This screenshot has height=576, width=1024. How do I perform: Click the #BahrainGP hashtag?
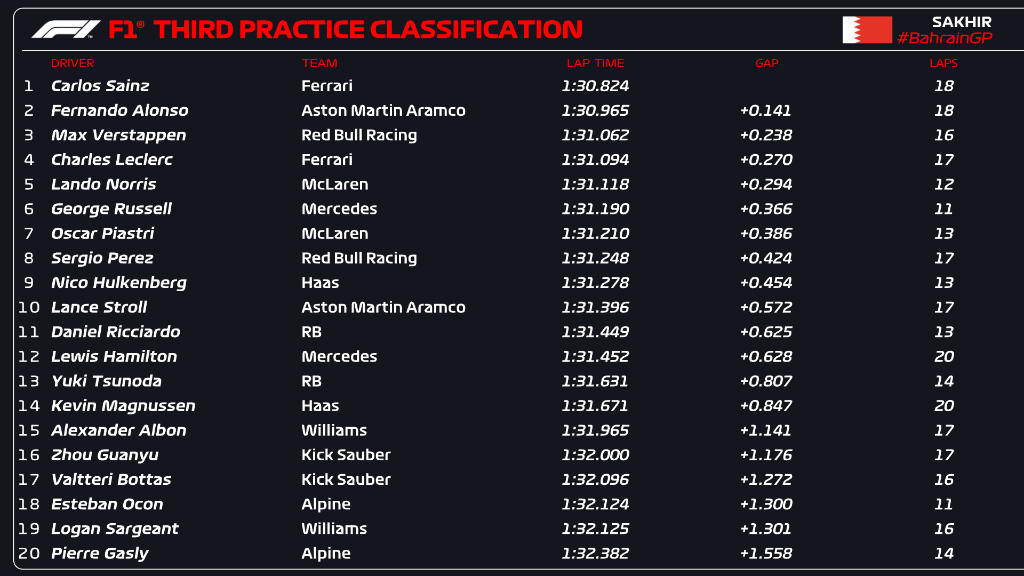pos(944,38)
